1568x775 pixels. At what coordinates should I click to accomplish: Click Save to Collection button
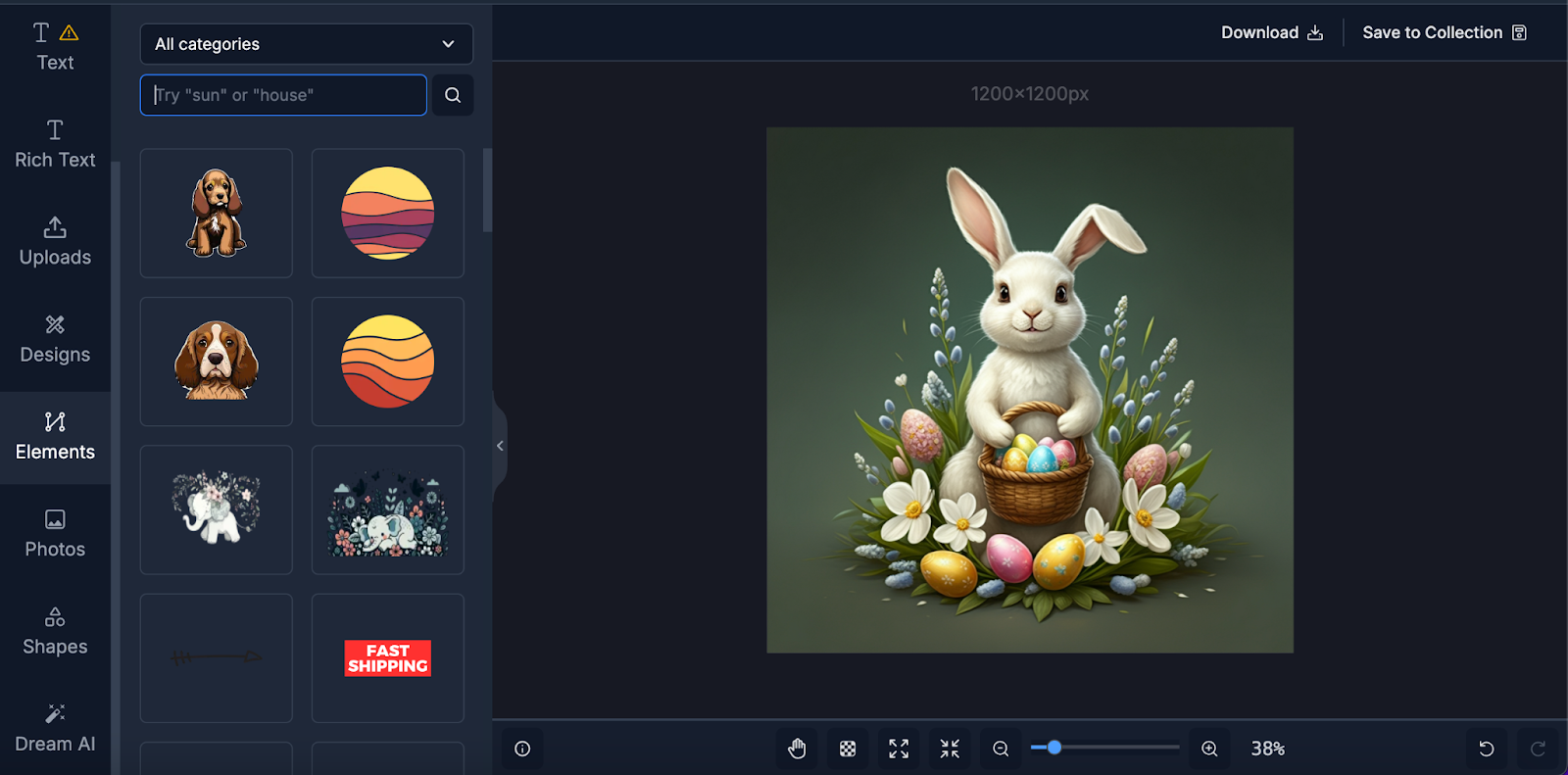[x=1445, y=32]
